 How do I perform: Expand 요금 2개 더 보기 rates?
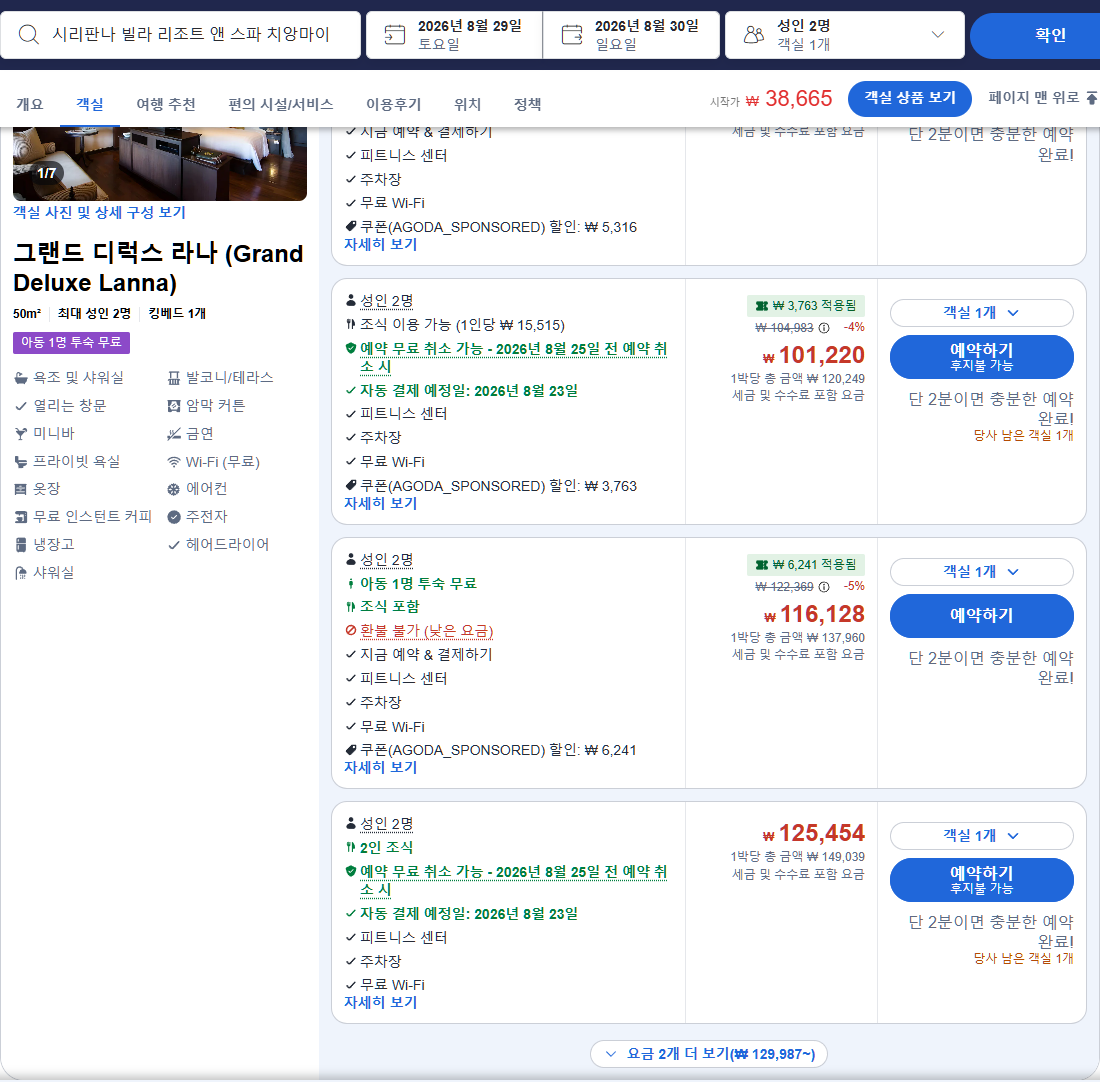[709, 1054]
